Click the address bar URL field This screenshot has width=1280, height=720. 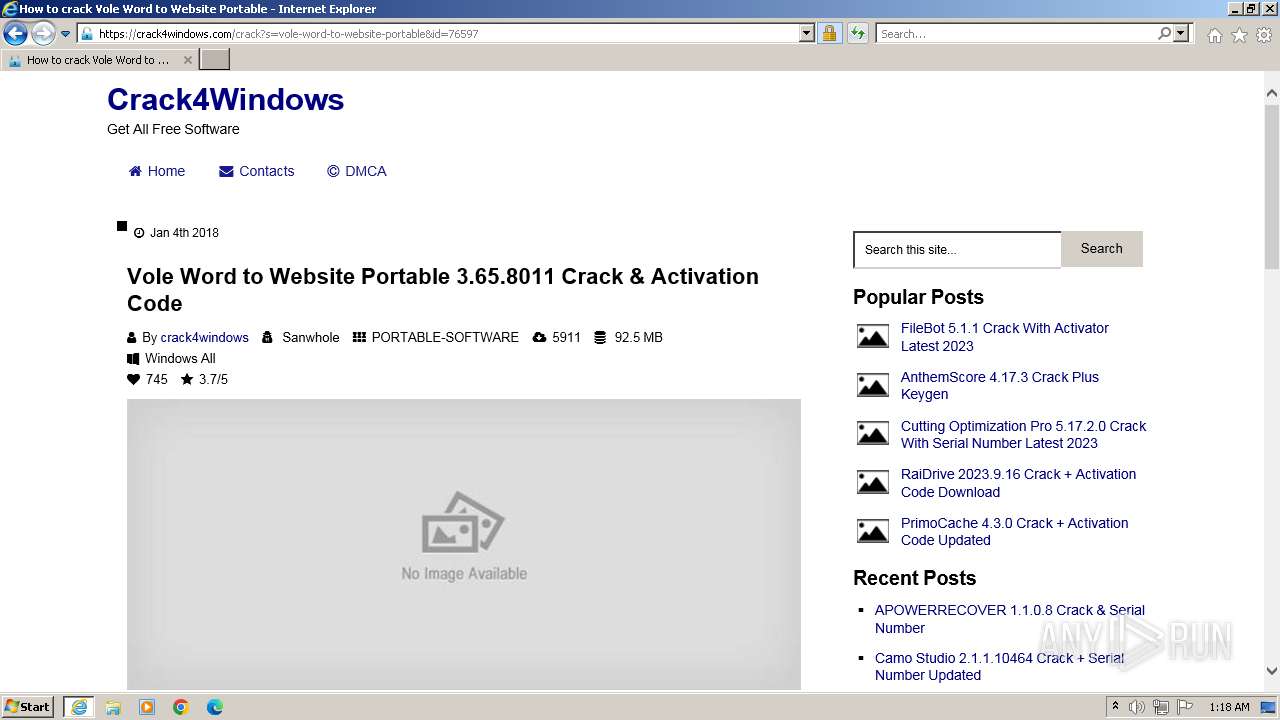(x=447, y=34)
